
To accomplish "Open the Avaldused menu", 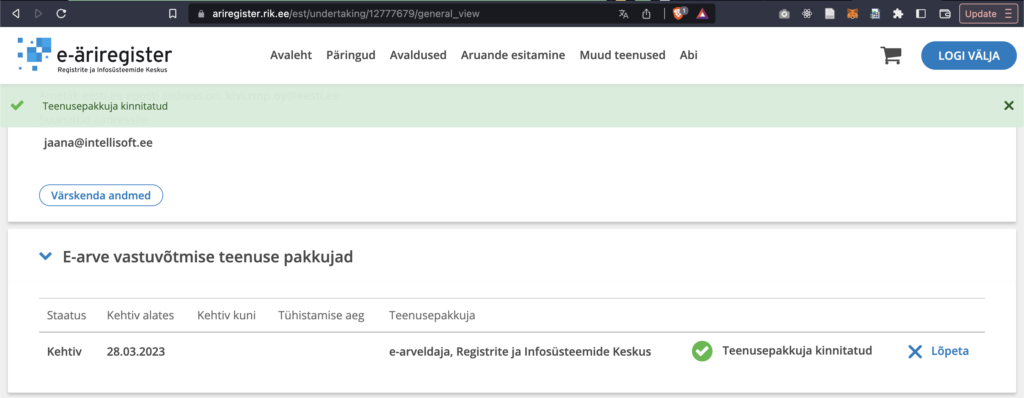I will (x=418, y=55).
